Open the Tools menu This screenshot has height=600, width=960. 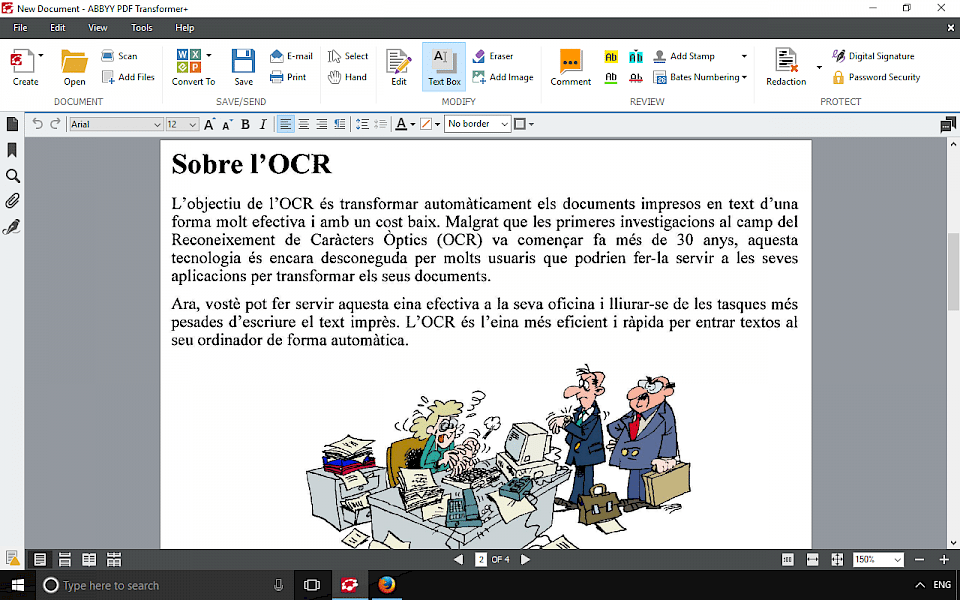click(141, 28)
